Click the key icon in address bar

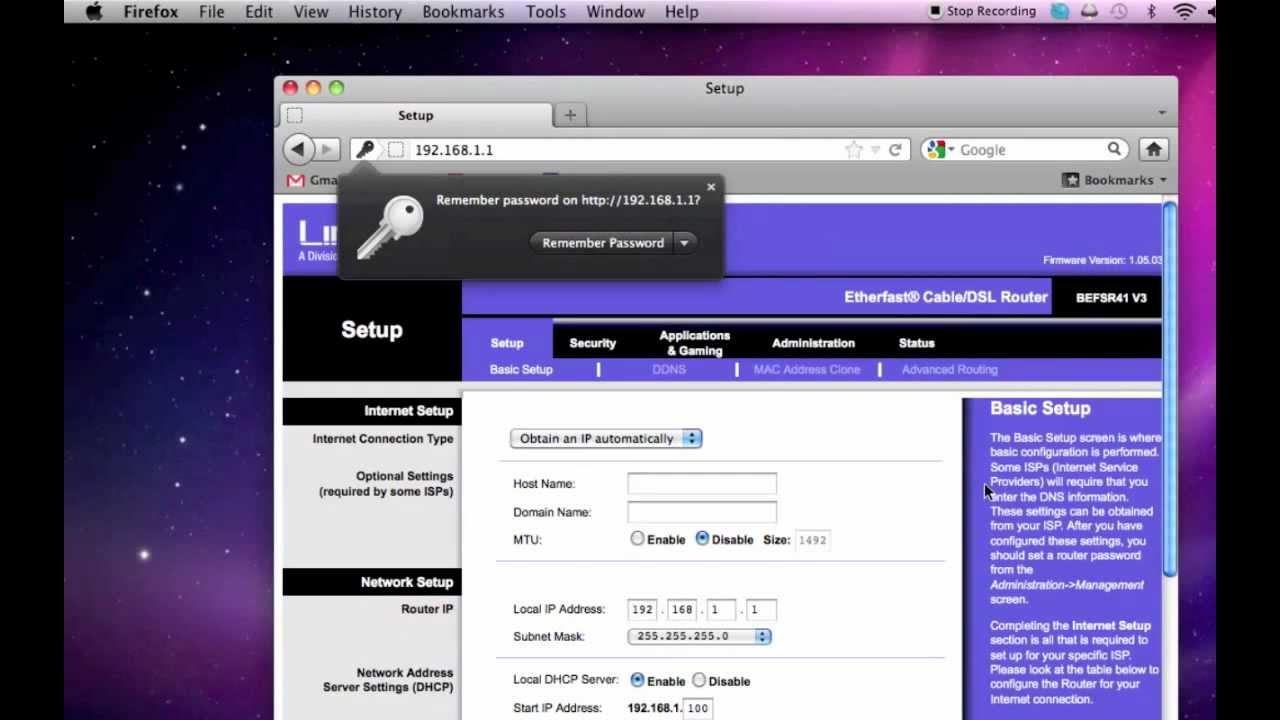(365, 150)
